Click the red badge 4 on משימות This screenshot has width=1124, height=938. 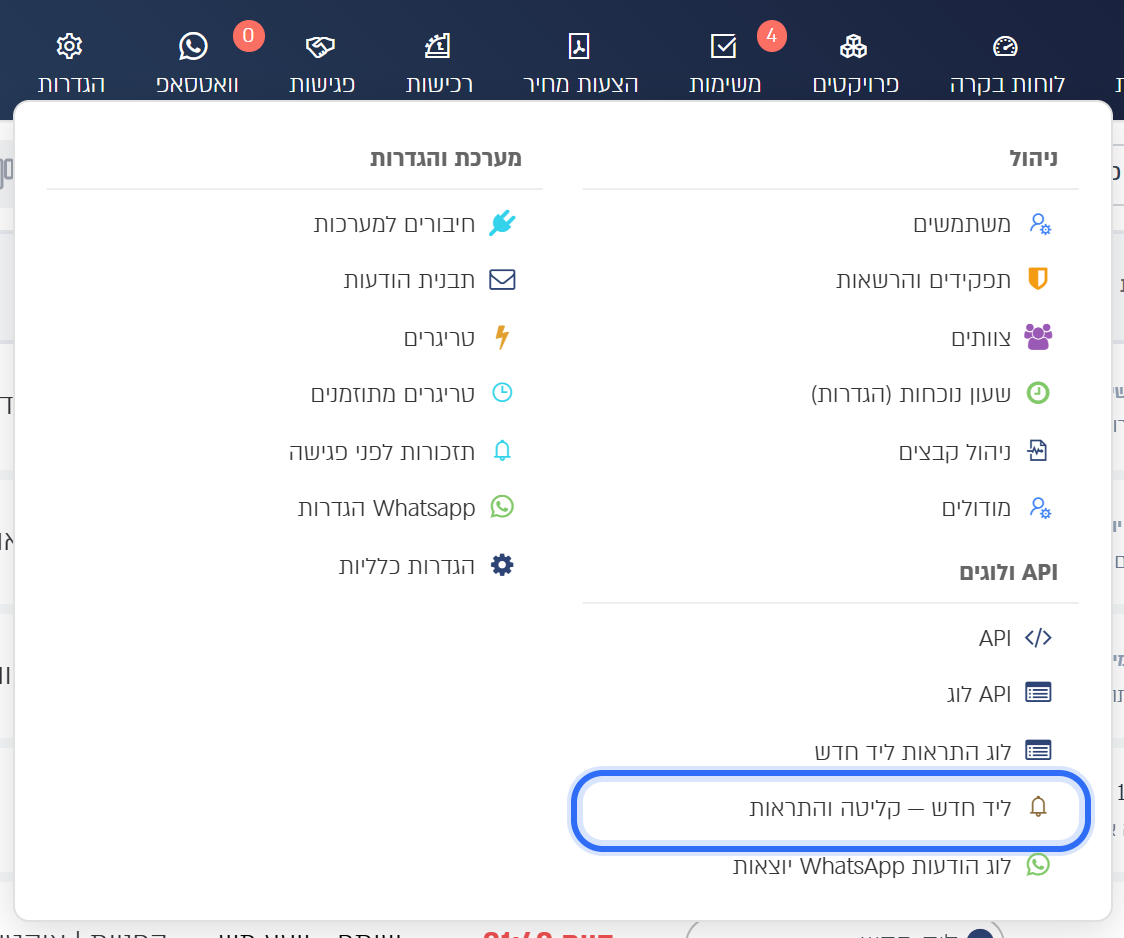[771, 35]
